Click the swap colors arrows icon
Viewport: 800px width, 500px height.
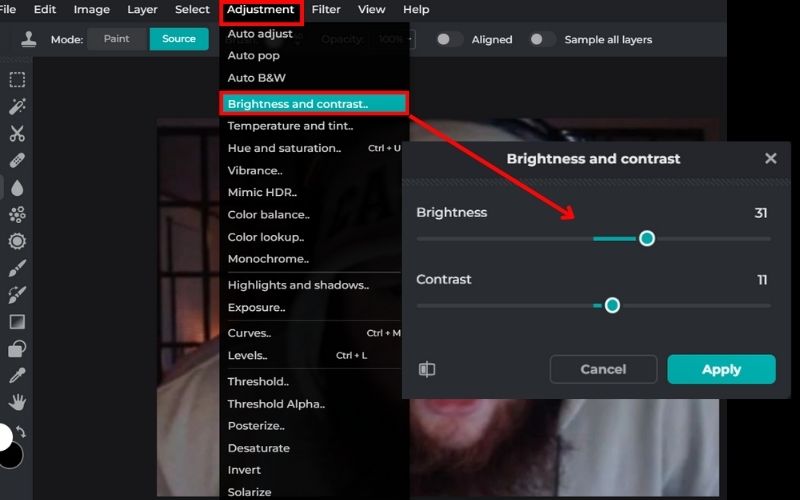click(x=21, y=432)
